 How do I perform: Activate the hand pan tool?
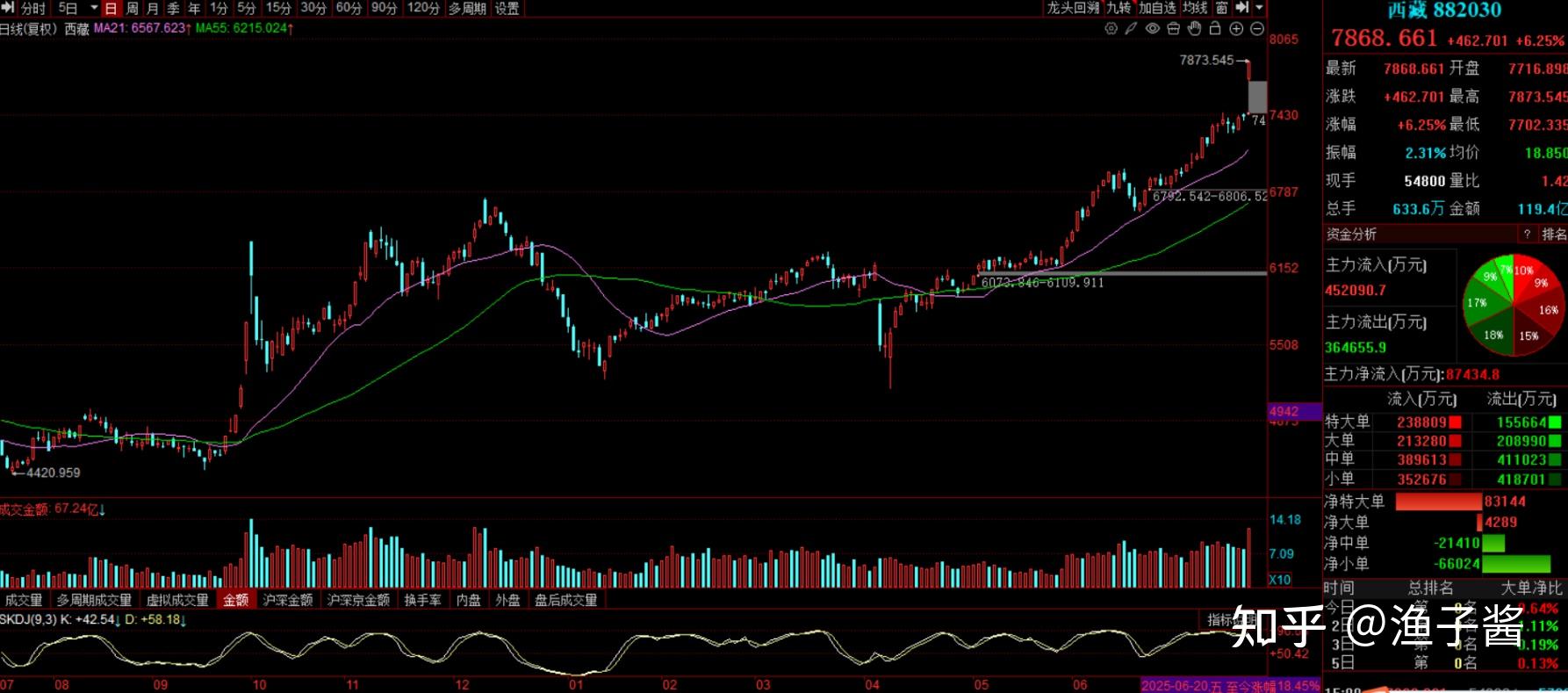(1194, 29)
